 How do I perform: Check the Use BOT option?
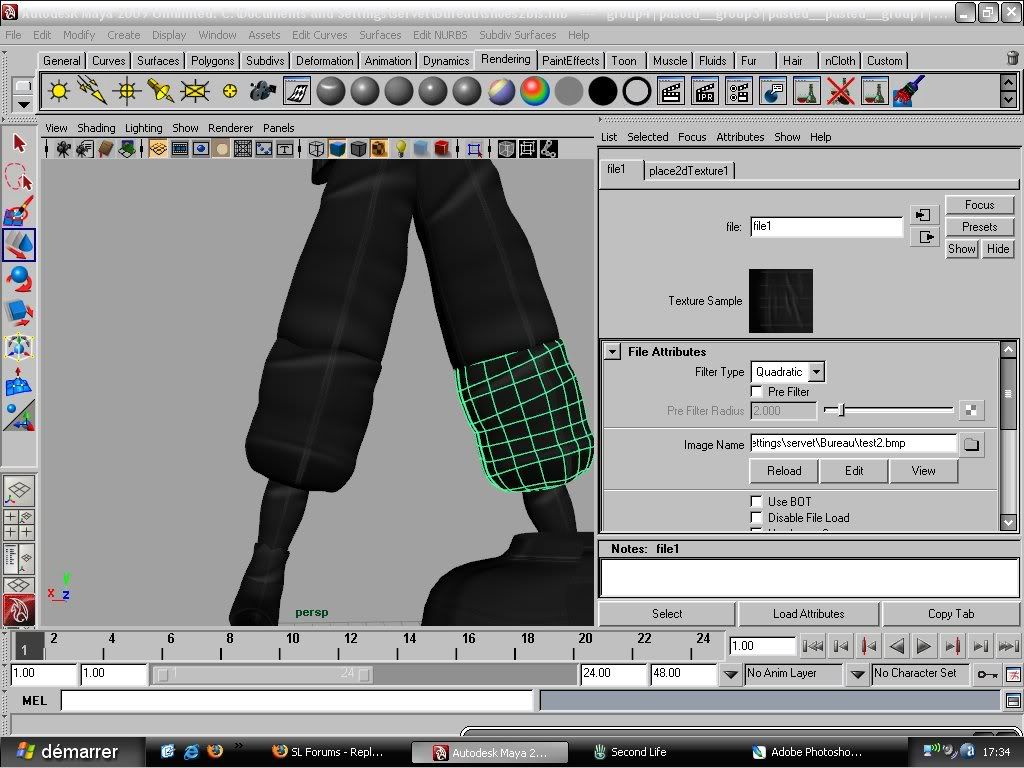pos(757,502)
